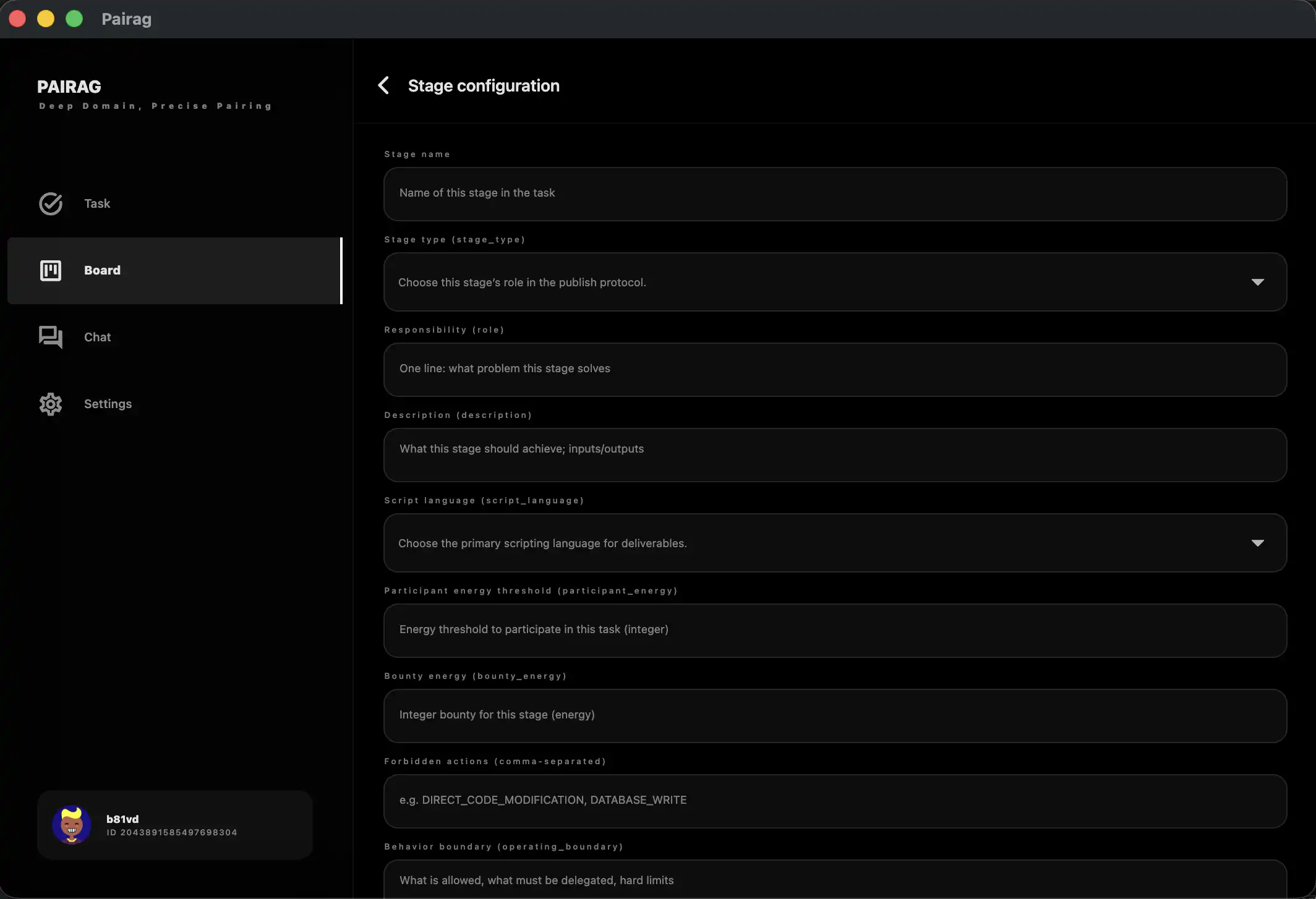Image resolution: width=1316 pixels, height=899 pixels.
Task: Focus the Forbidden actions input field
Action: 835,801
